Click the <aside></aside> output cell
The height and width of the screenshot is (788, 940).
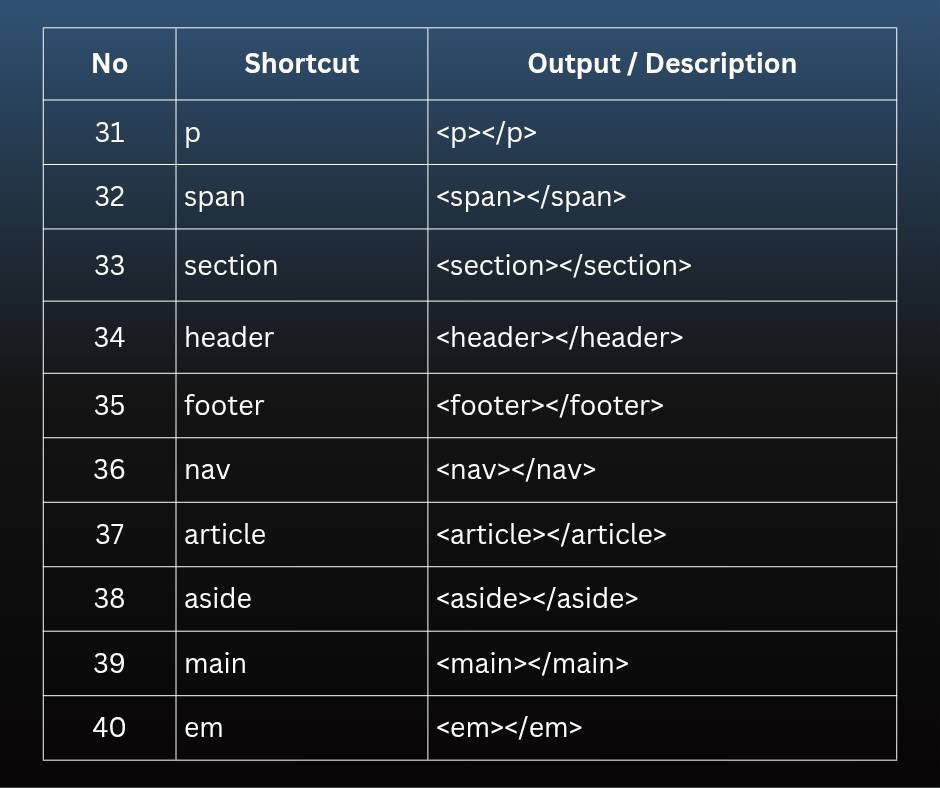coord(662,598)
